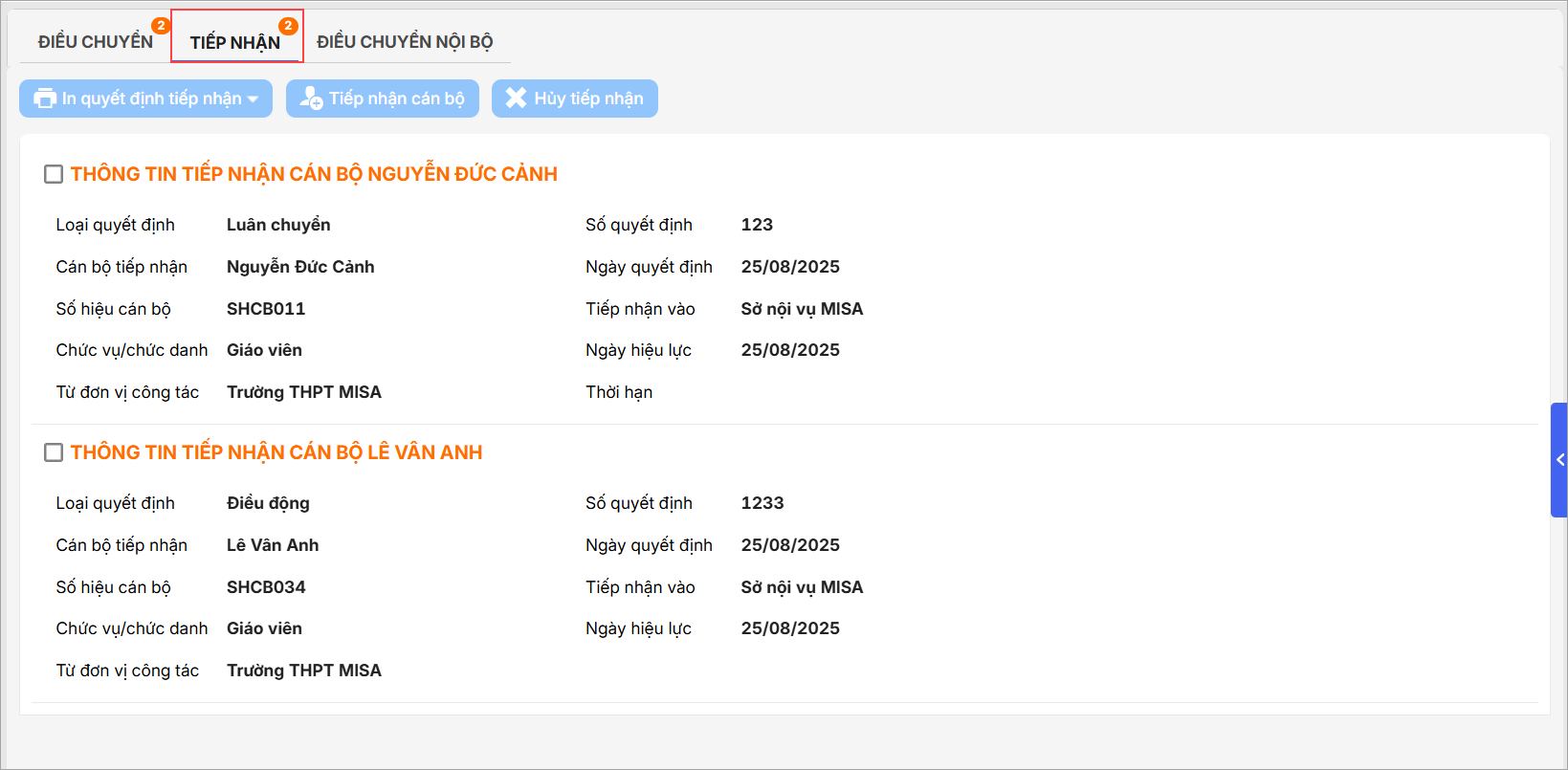
Task: Expand the blue side panel handle on the right
Action: pyautogui.click(x=1558, y=460)
